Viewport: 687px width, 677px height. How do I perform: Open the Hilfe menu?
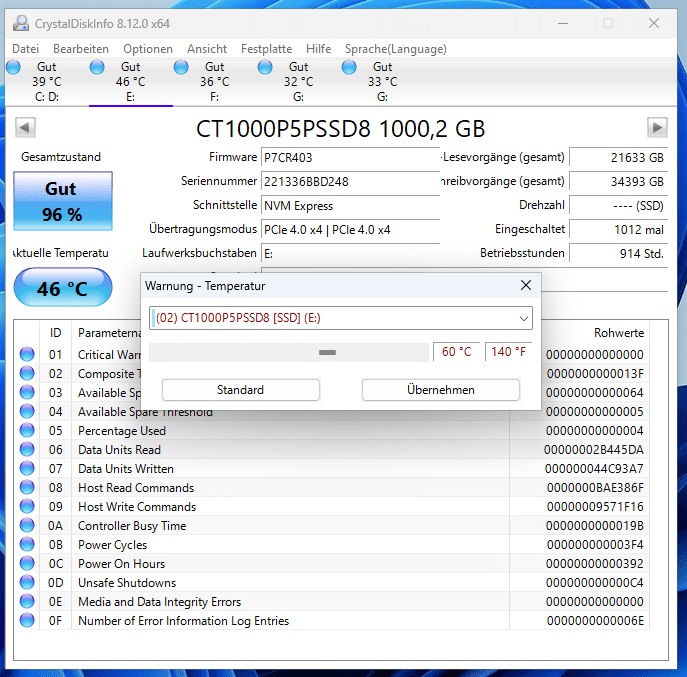319,49
